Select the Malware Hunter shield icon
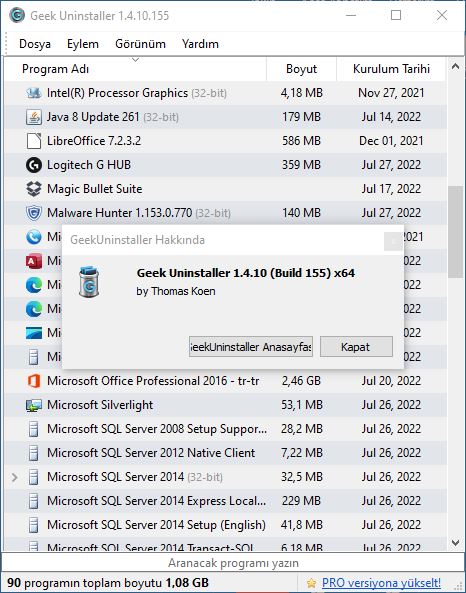 (34, 213)
